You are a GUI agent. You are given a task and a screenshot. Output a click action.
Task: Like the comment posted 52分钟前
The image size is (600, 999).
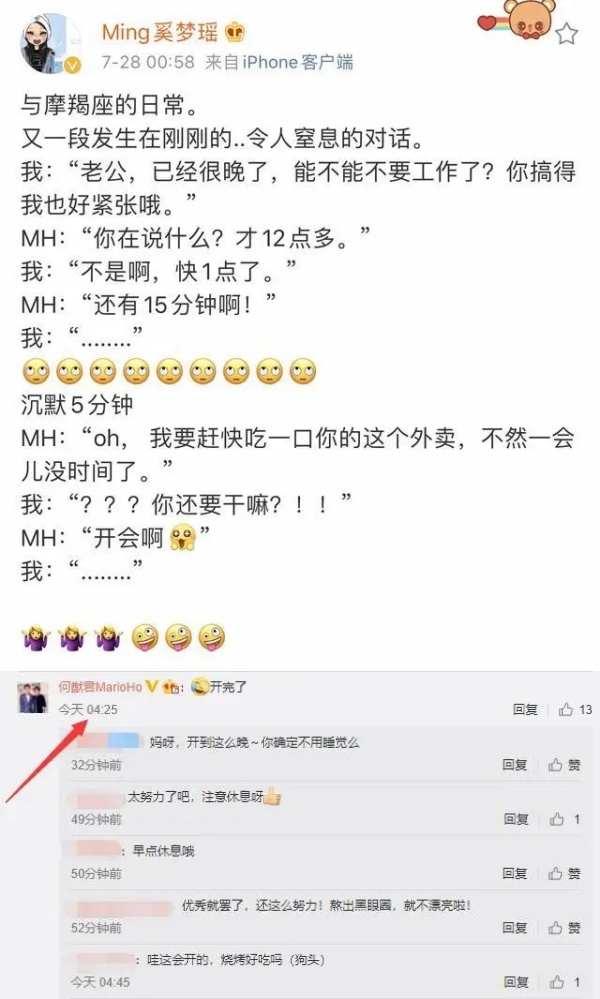tap(564, 928)
